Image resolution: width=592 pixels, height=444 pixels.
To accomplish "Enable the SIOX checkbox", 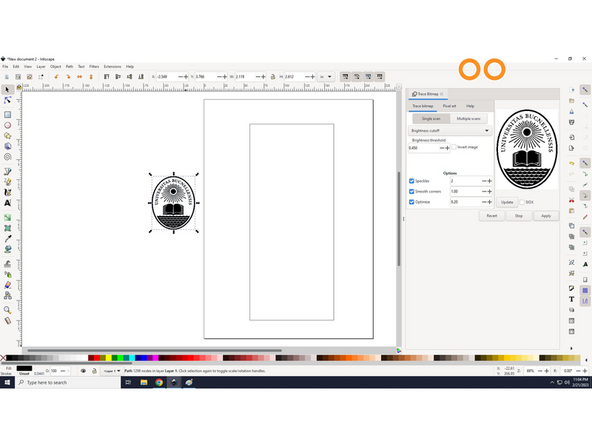I will (522, 202).
